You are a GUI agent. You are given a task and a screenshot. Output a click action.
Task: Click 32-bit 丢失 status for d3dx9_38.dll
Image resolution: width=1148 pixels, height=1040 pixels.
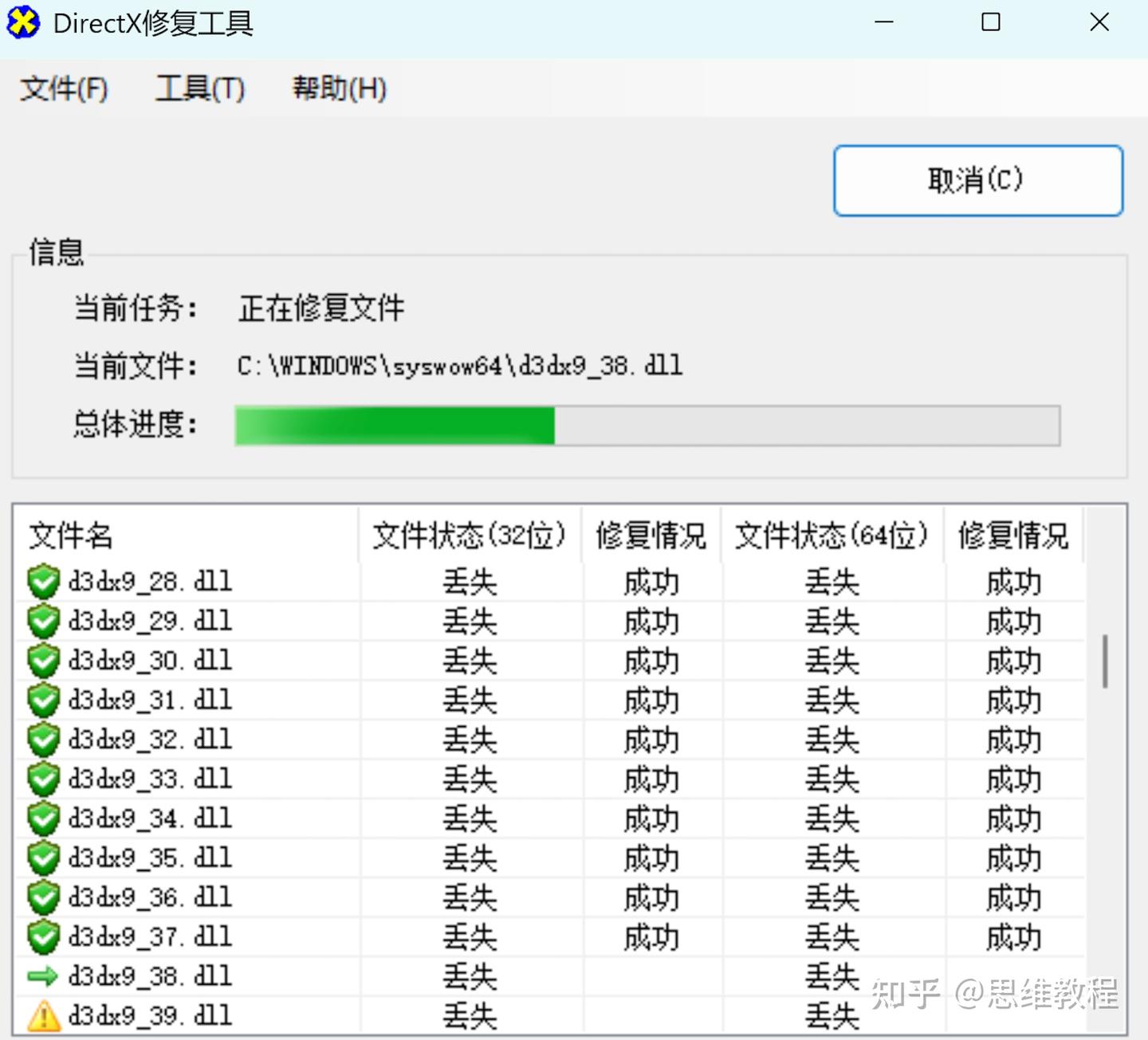tap(470, 977)
